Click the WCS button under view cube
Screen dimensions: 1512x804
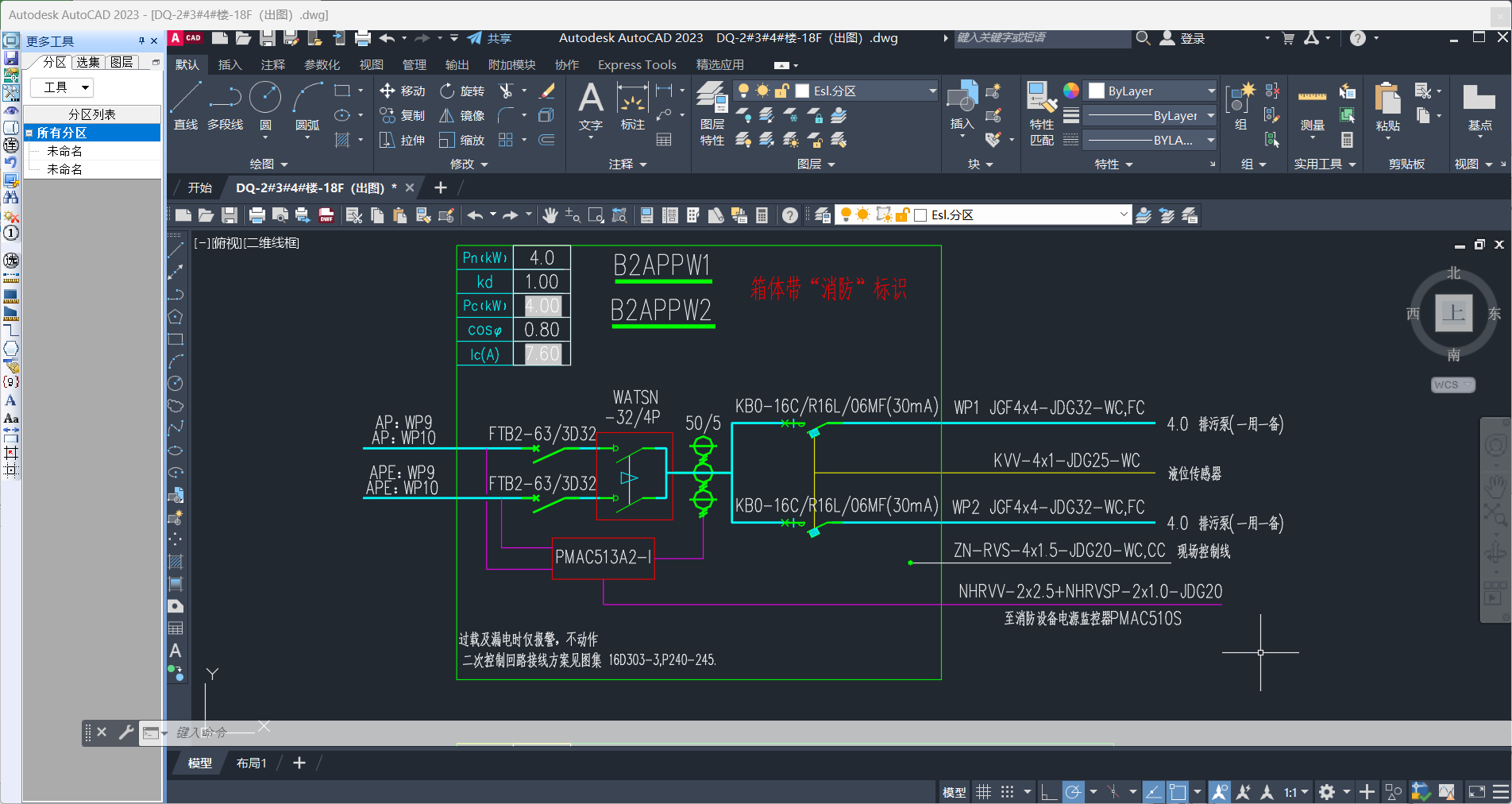point(1452,385)
